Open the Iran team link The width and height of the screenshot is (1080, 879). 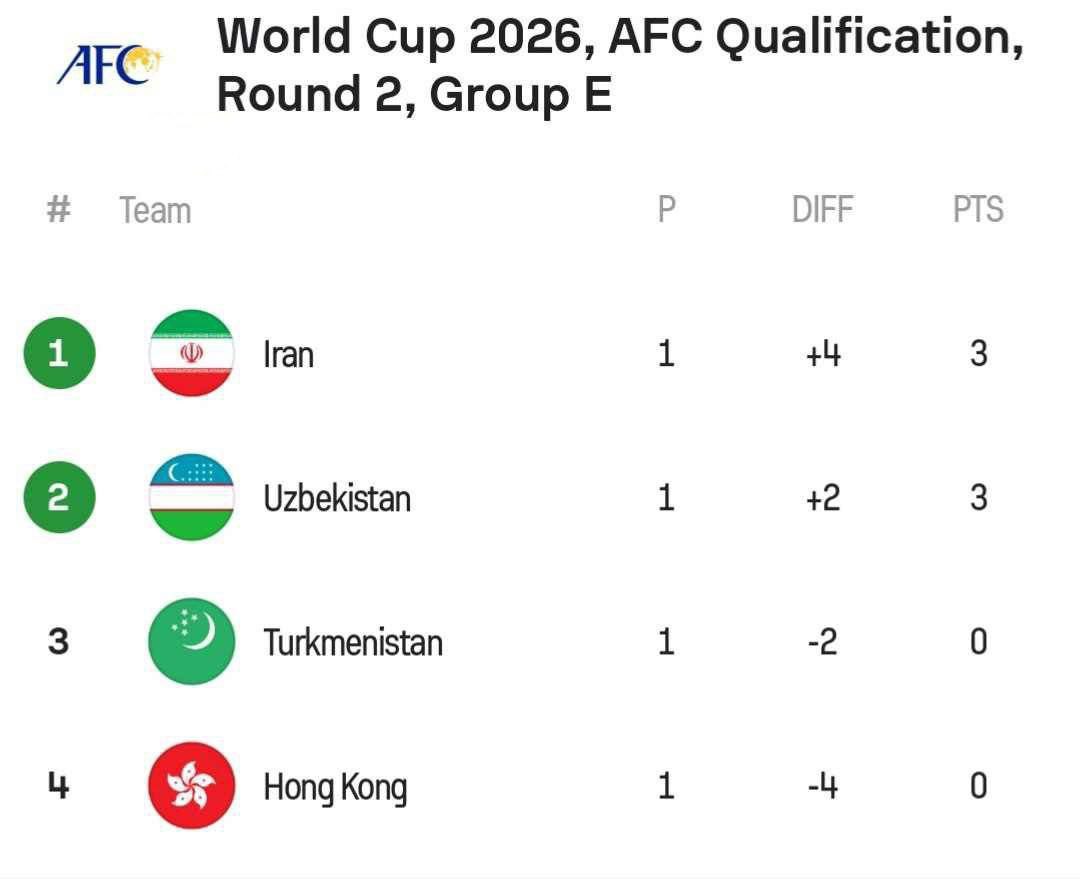click(x=288, y=354)
